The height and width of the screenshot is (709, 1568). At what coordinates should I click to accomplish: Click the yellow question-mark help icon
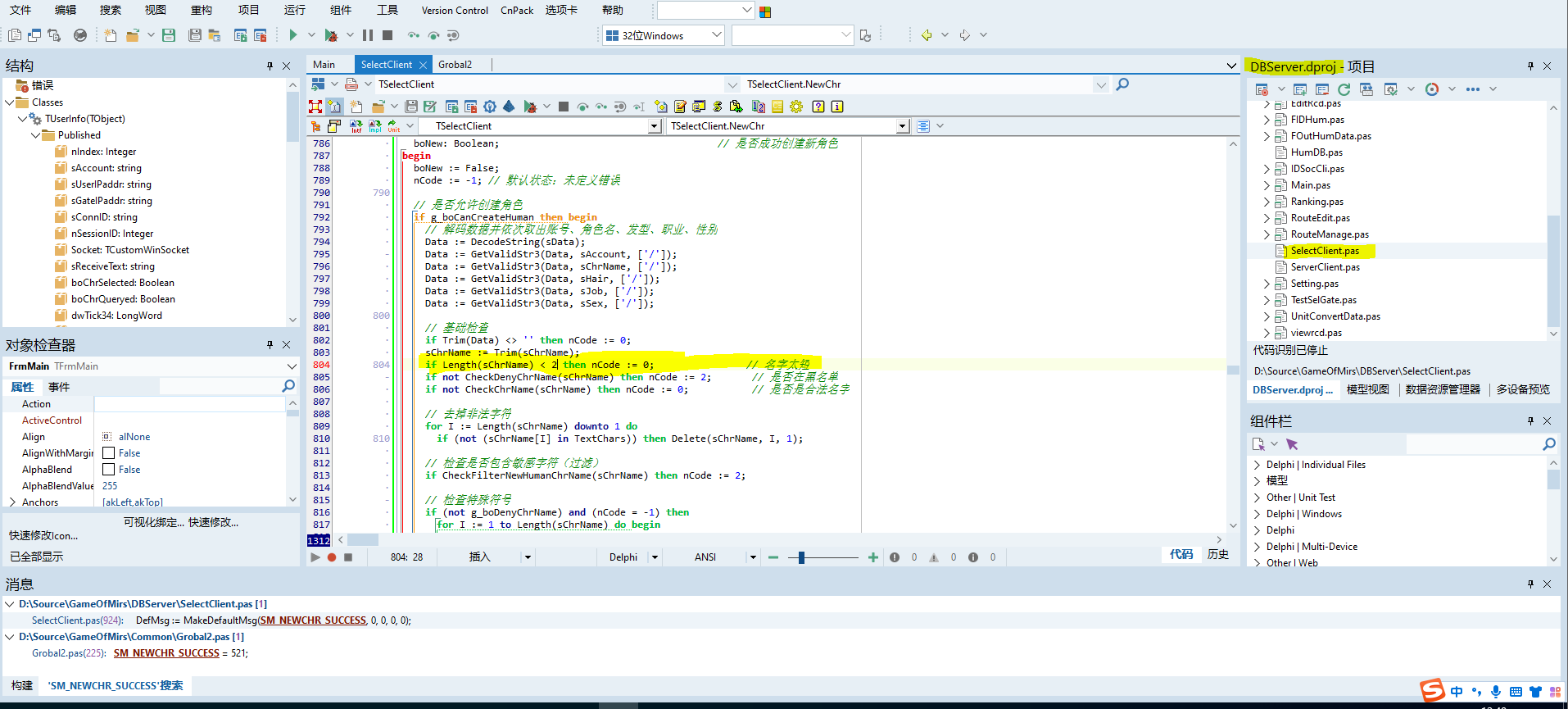[x=818, y=107]
